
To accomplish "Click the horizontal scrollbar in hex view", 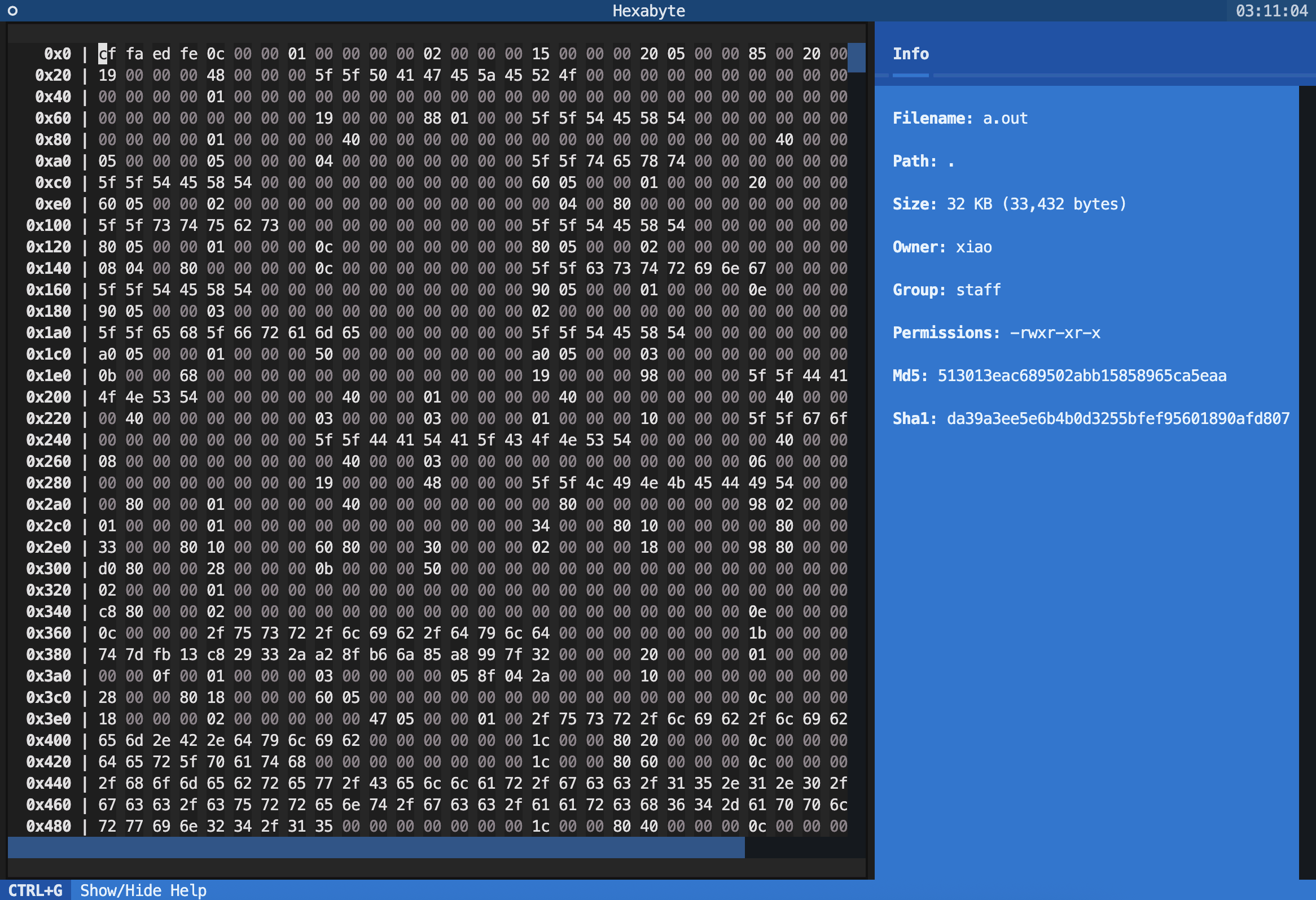I will (x=376, y=847).
